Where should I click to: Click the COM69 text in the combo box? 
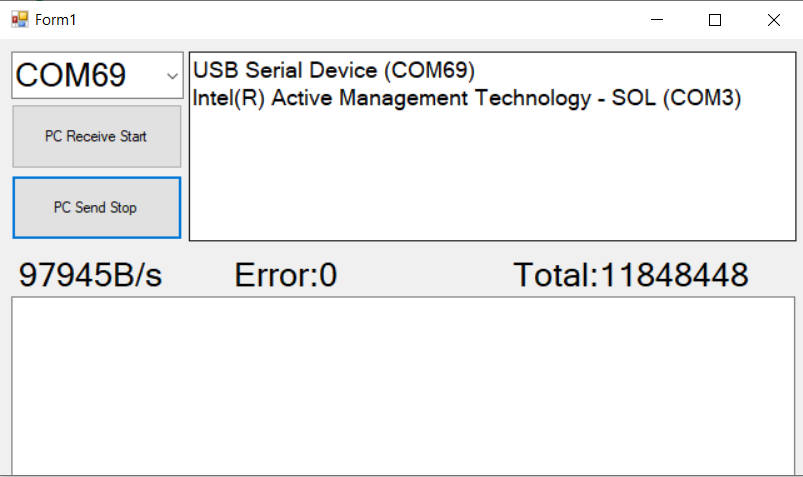point(71,75)
